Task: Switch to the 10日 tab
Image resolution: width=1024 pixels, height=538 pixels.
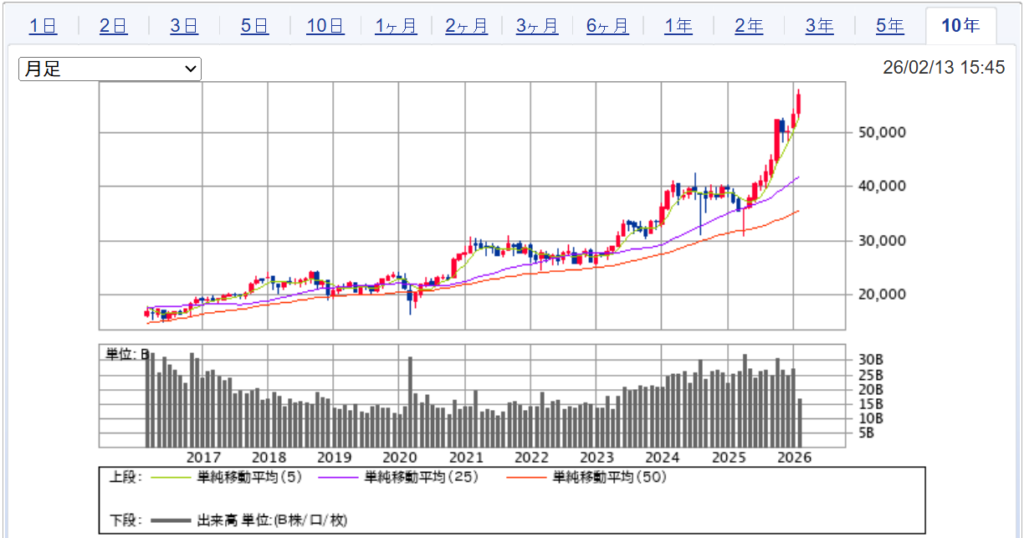Action: coord(325,26)
